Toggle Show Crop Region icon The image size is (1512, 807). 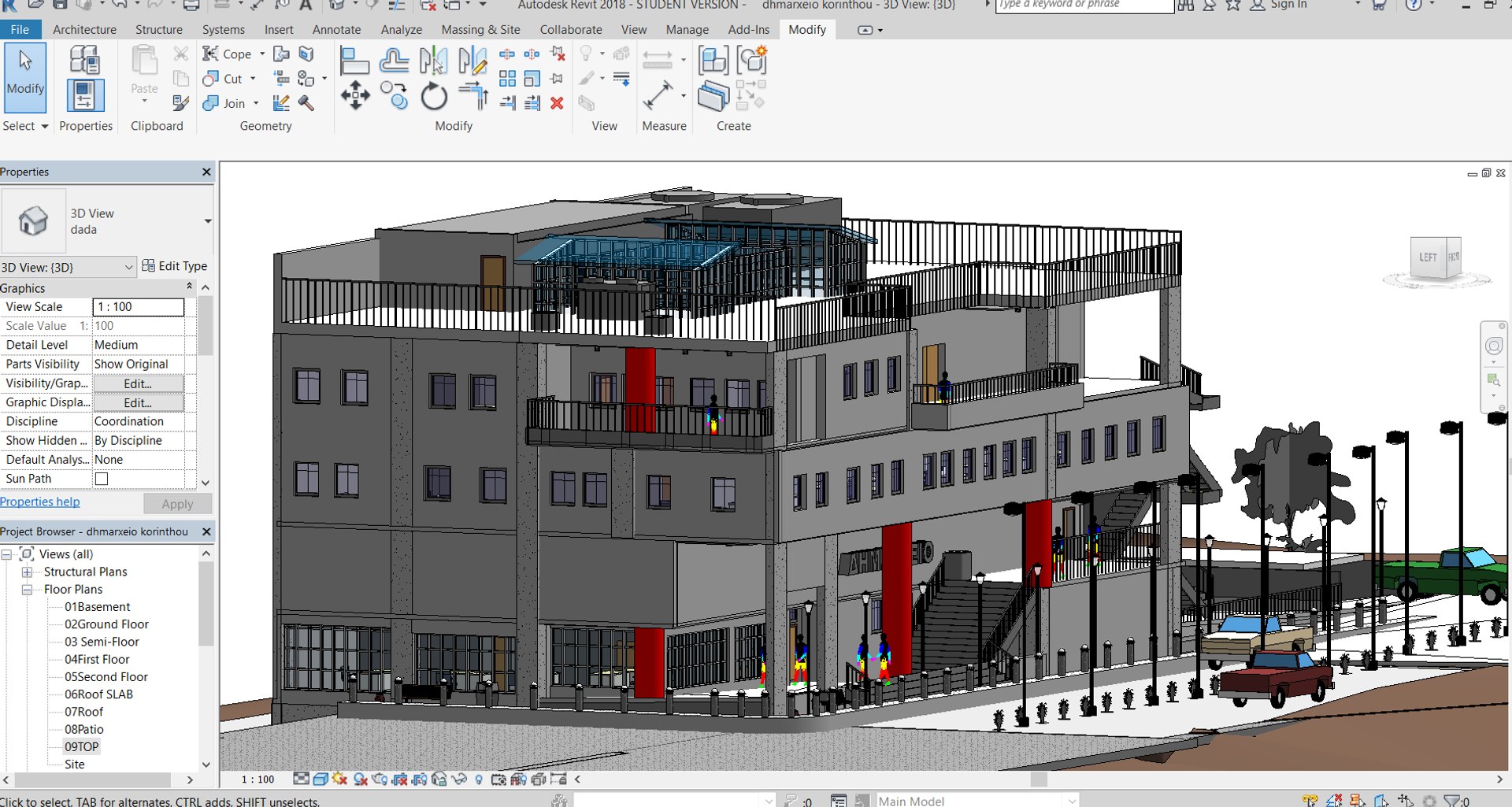(419, 779)
